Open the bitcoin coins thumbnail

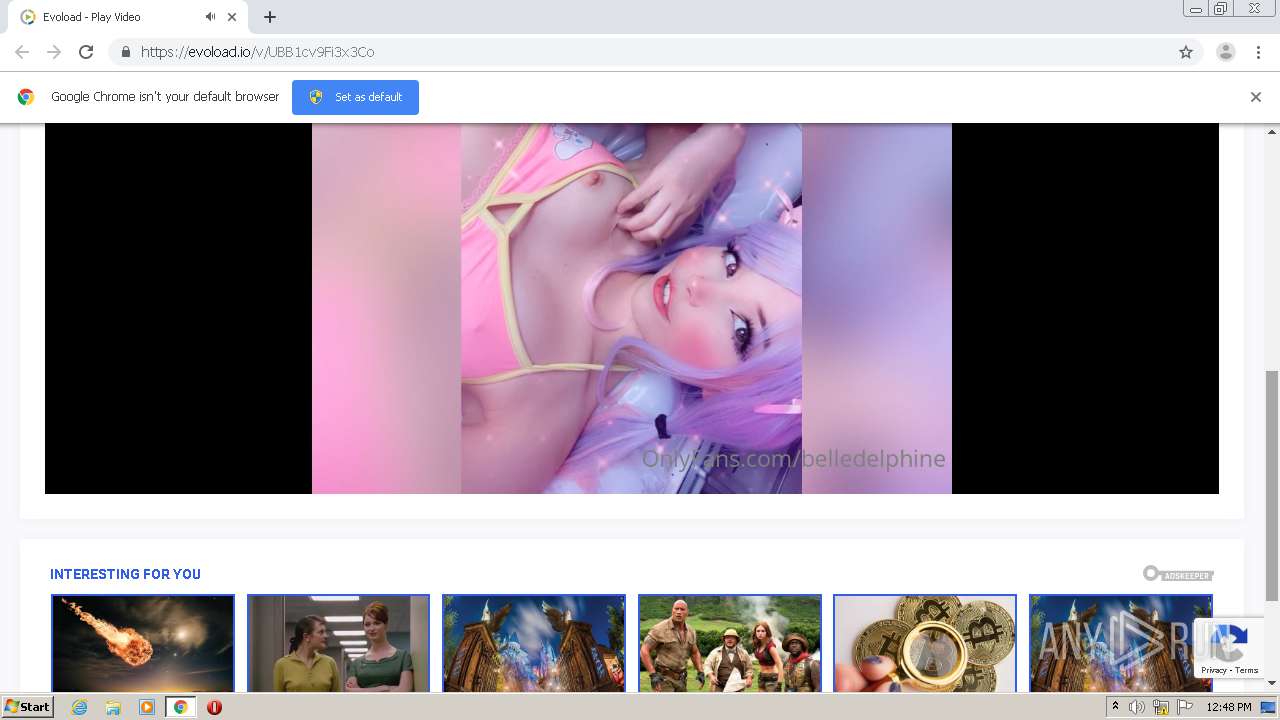(925, 643)
